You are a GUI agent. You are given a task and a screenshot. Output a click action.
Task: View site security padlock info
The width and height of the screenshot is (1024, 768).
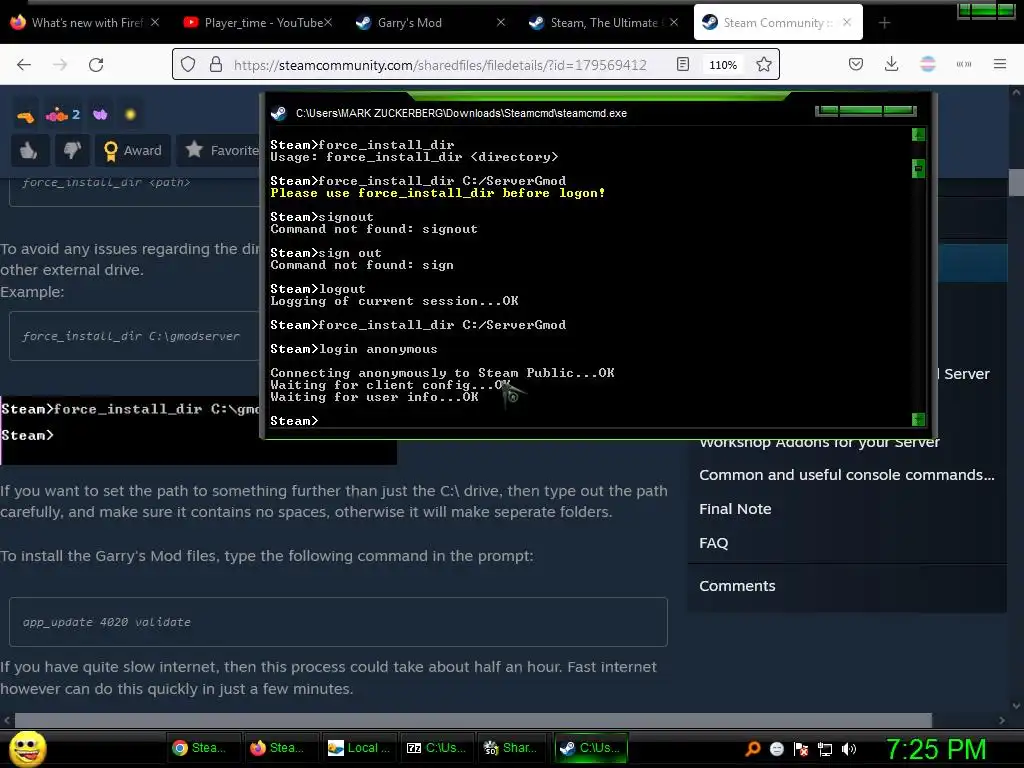[216, 65]
